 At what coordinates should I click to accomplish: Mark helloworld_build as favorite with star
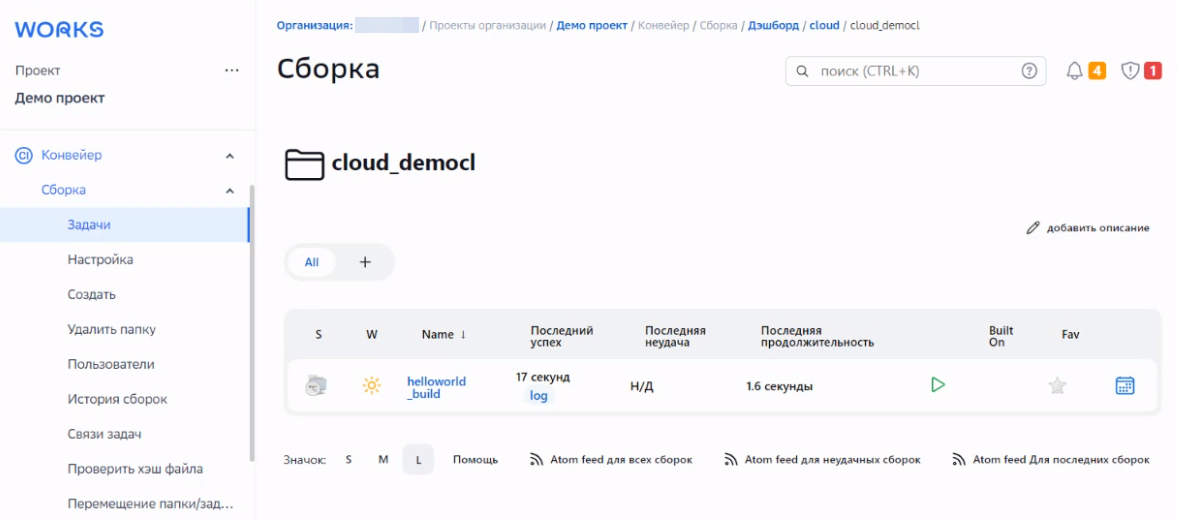(1057, 386)
